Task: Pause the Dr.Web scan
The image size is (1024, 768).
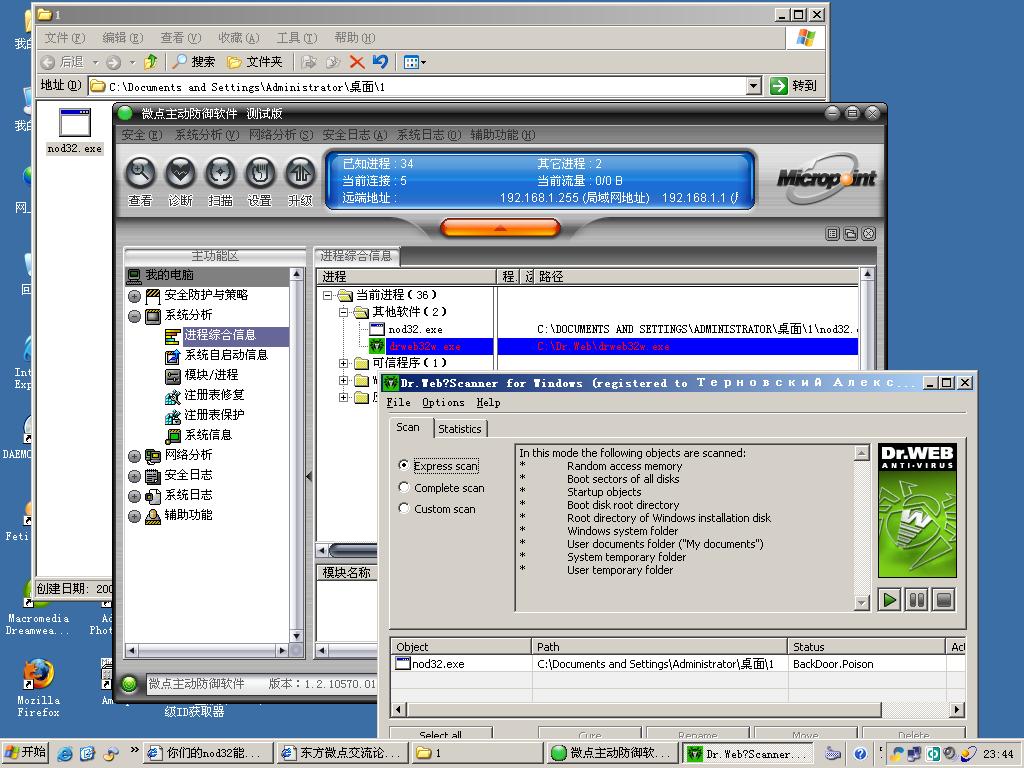Action: (917, 600)
